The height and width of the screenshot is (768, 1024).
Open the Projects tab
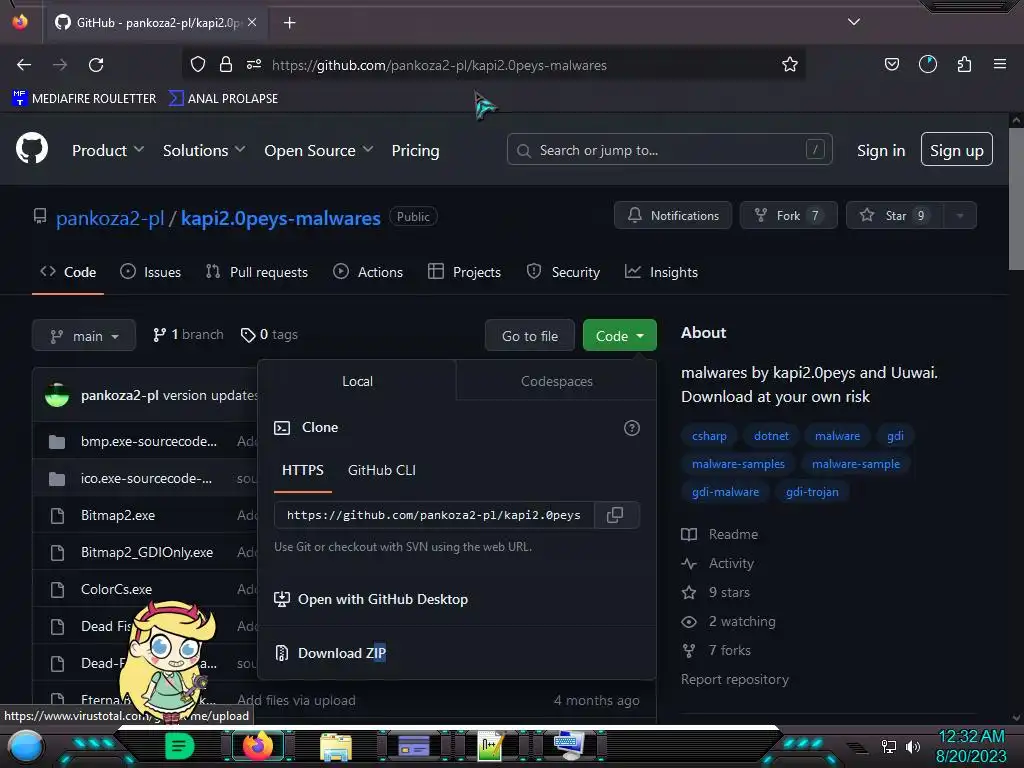coord(464,272)
